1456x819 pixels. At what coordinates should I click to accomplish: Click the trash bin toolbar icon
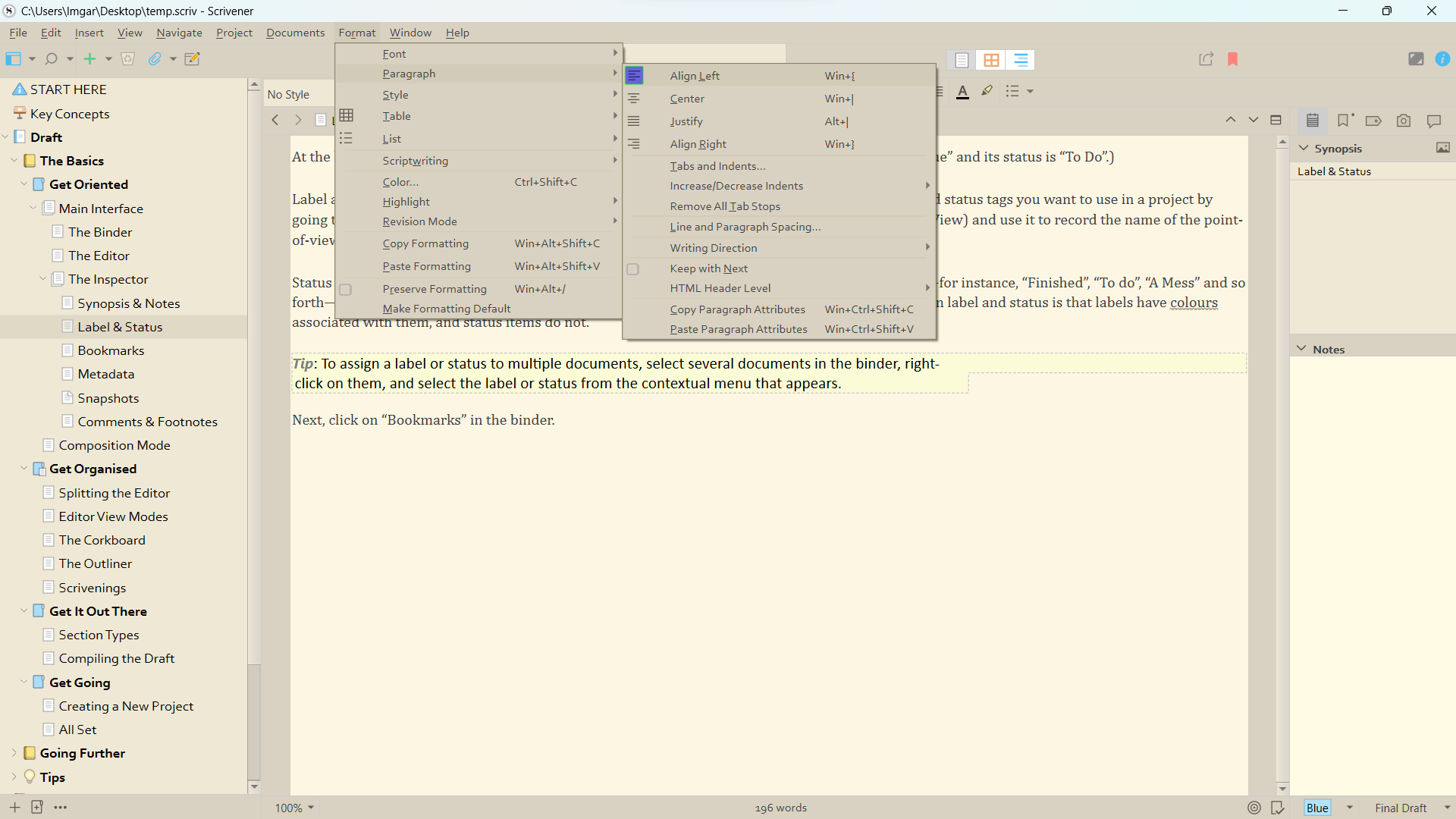[x=127, y=59]
